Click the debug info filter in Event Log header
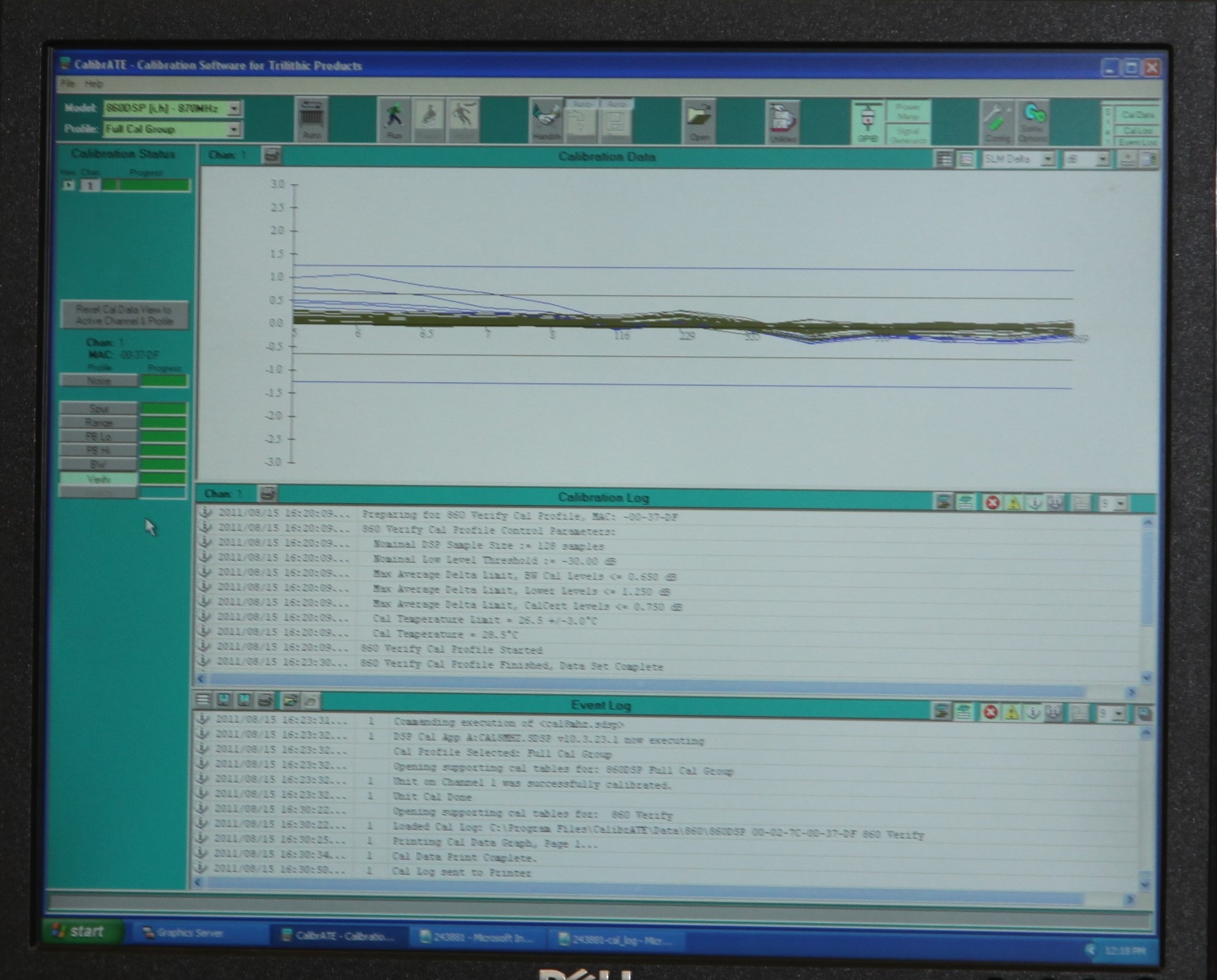The image size is (1217, 980). click(1054, 713)
